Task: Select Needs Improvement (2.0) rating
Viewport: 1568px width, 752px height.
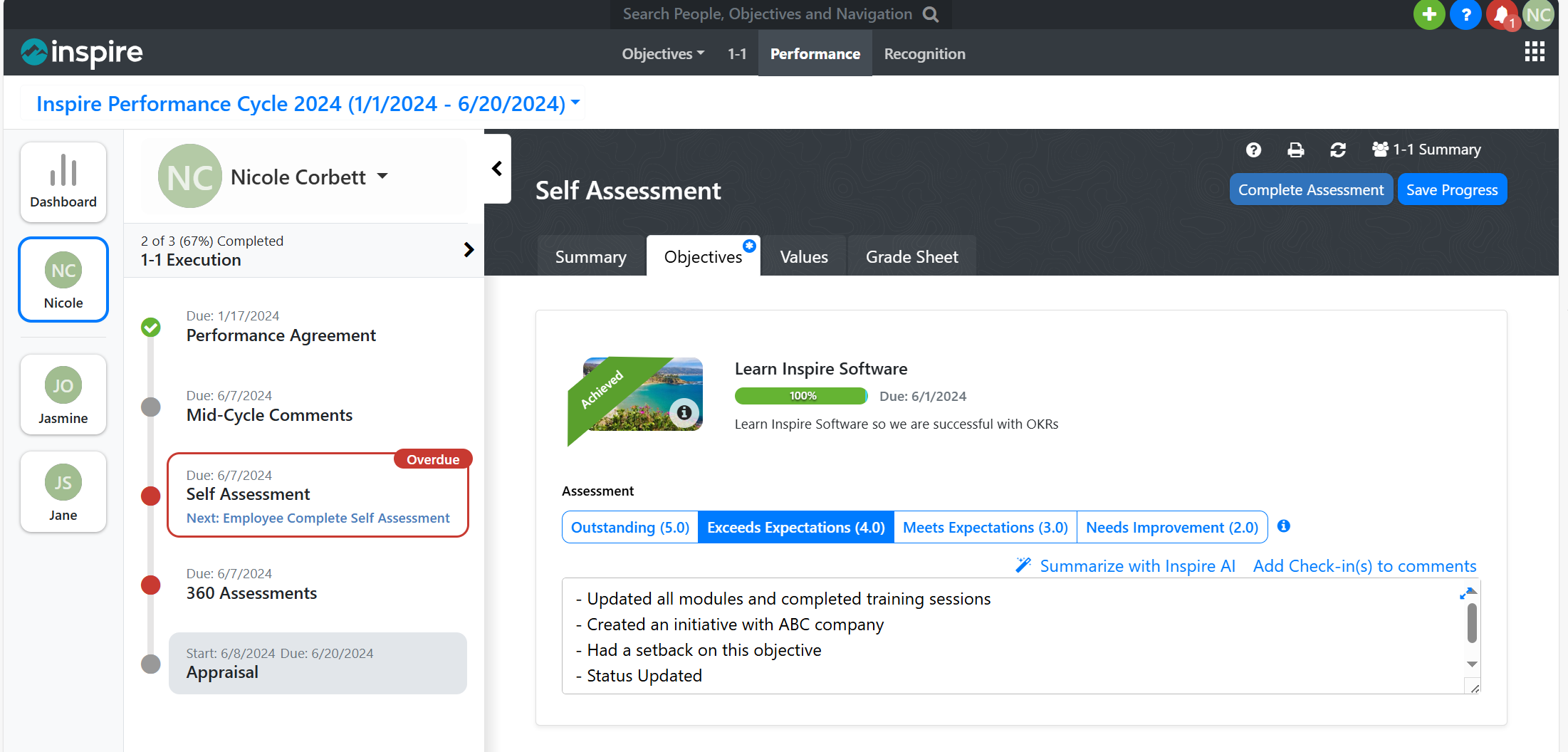Action: [1172, 527]
